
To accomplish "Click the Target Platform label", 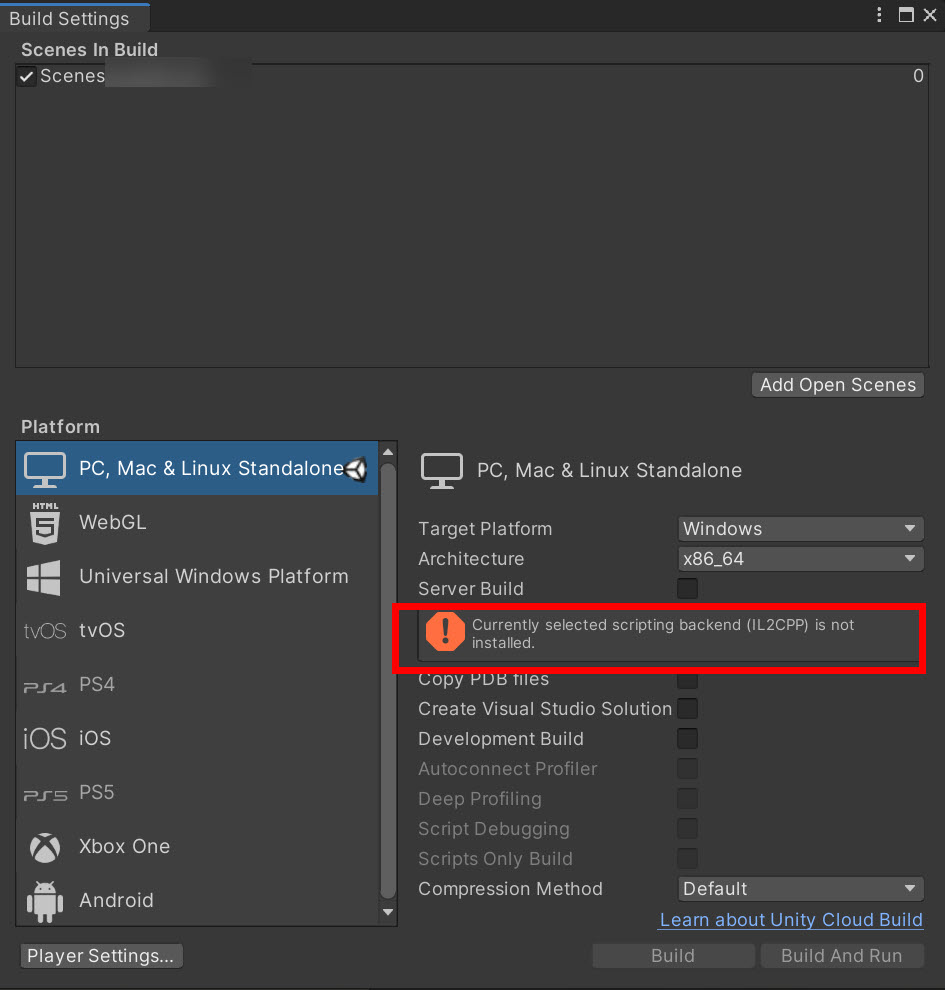I will (x=485, y=529).
